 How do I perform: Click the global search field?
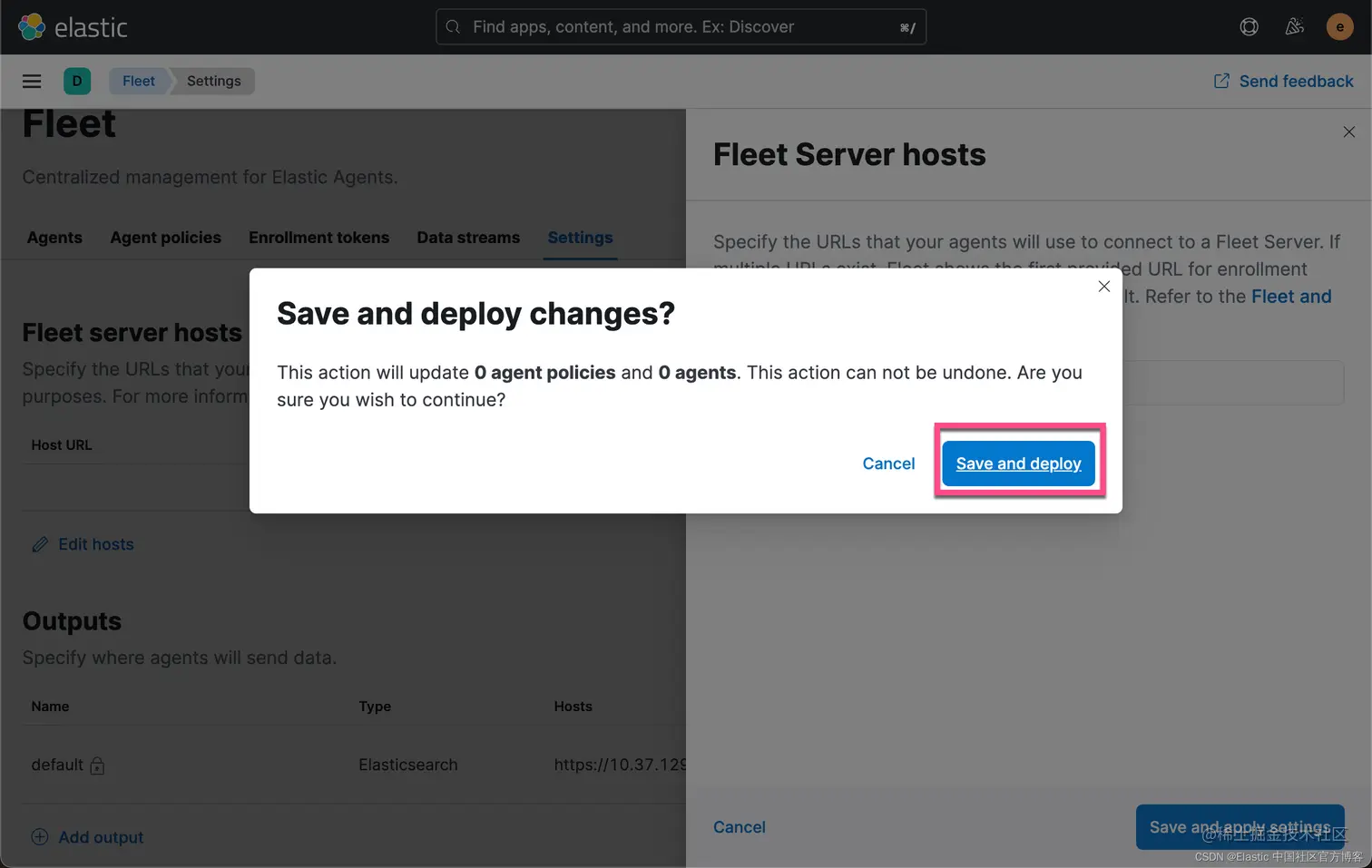(x=681, y=27)
